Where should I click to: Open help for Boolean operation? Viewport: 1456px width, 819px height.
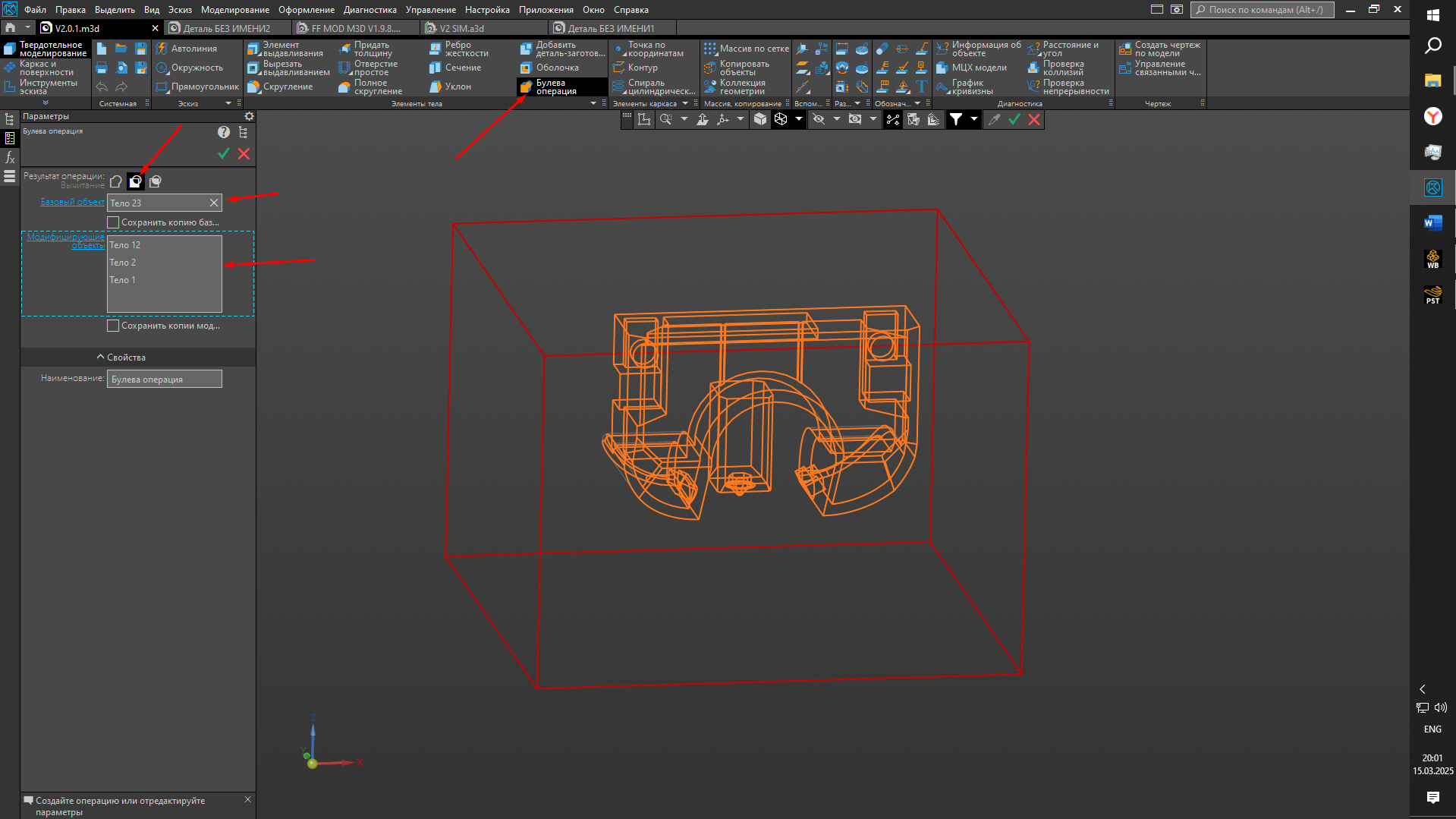pos(223,132)
